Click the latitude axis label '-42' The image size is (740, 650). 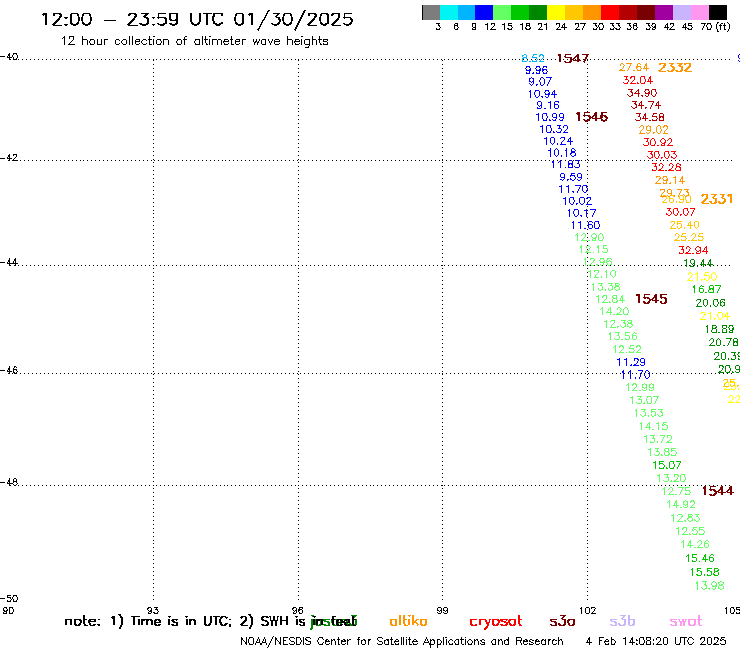tap(9, 158)
